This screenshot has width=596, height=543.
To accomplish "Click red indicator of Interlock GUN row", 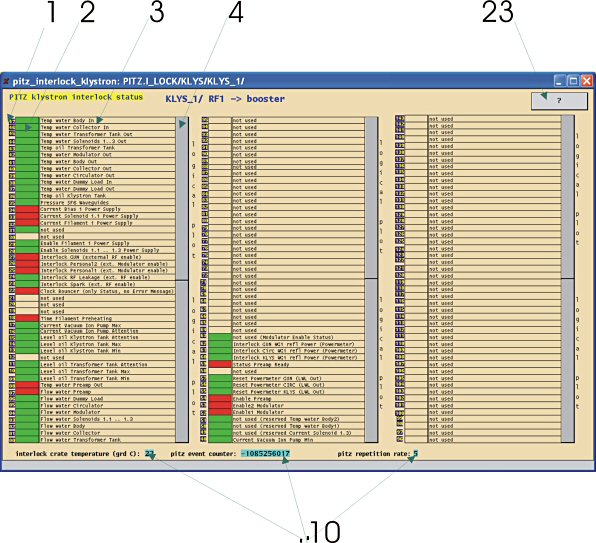I will coord(27,257).
